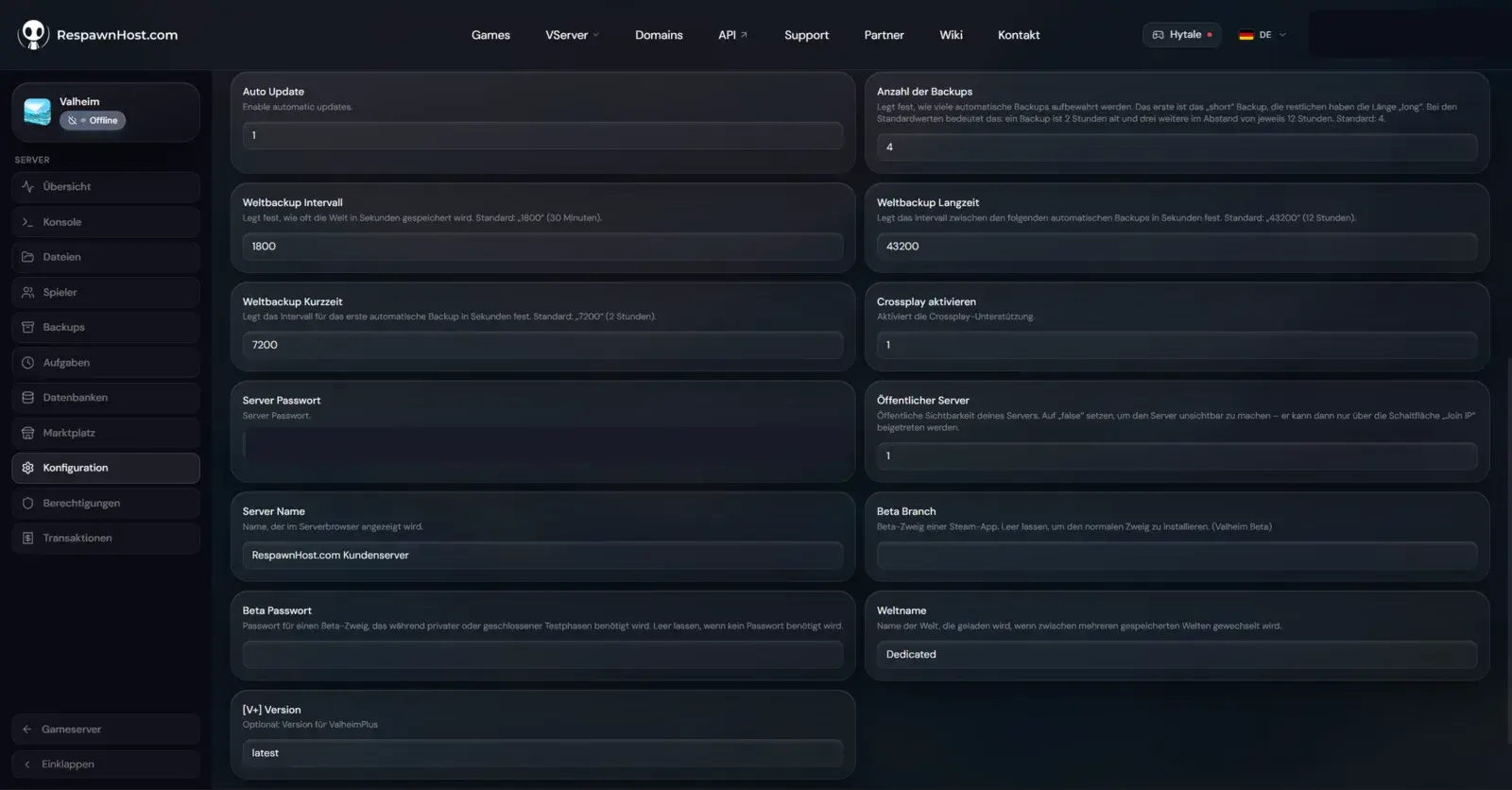Click the German flag icon
Viewport: 1512px width, 790px height.
pos(1246,35)
